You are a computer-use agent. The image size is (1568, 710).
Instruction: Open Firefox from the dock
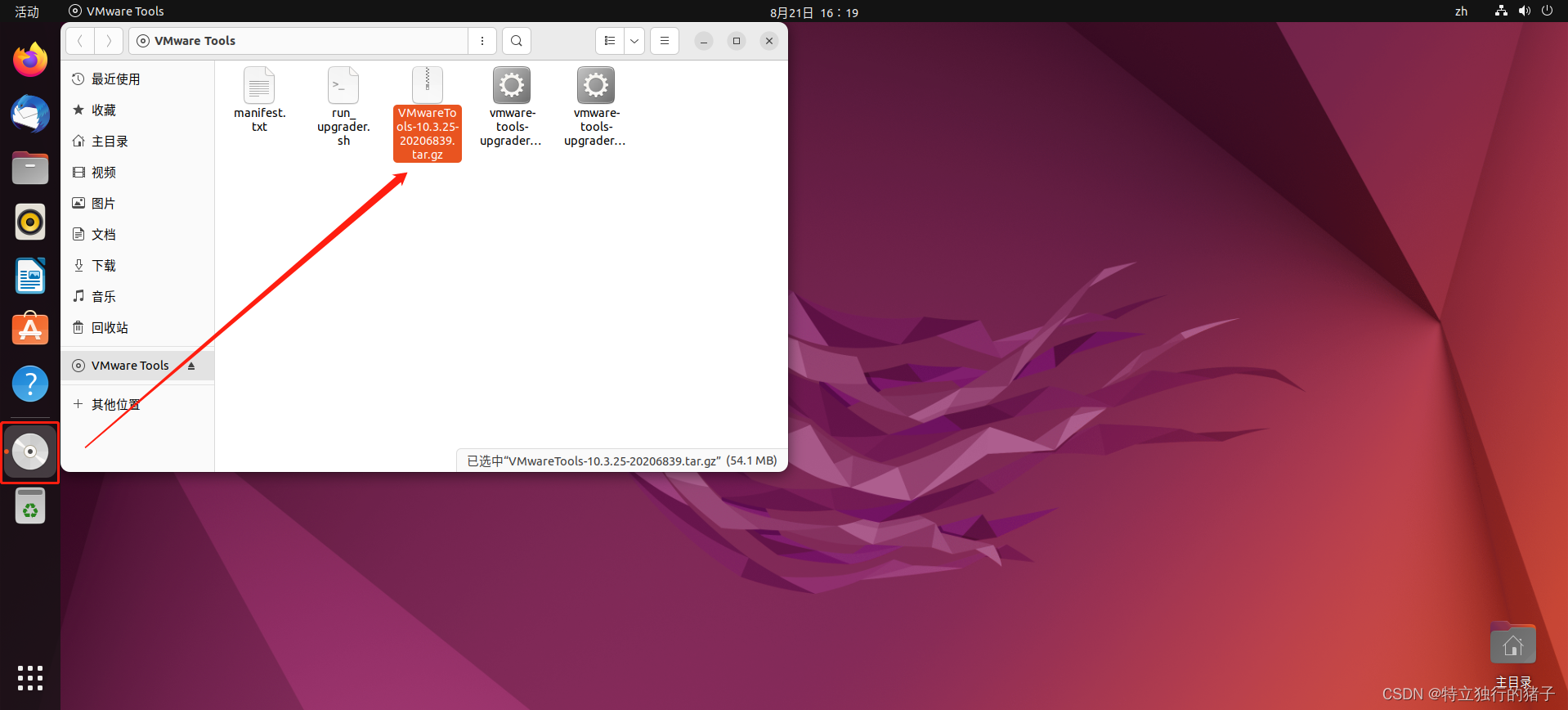pyautogui.click(x=30, y=60)
